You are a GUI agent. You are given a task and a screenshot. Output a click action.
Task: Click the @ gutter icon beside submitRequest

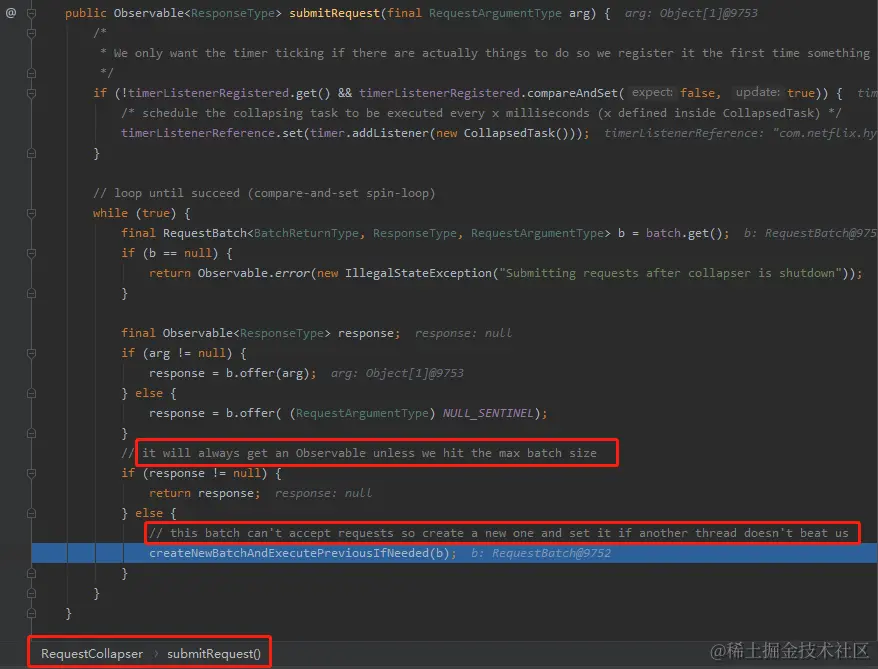point(11,12)
